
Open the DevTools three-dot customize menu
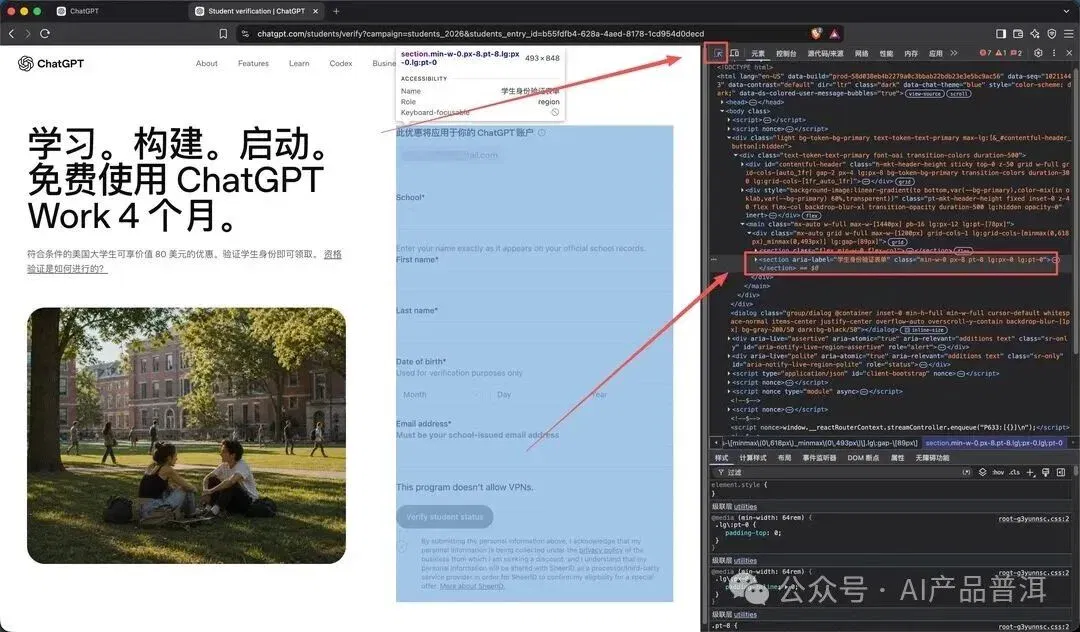1054,53
